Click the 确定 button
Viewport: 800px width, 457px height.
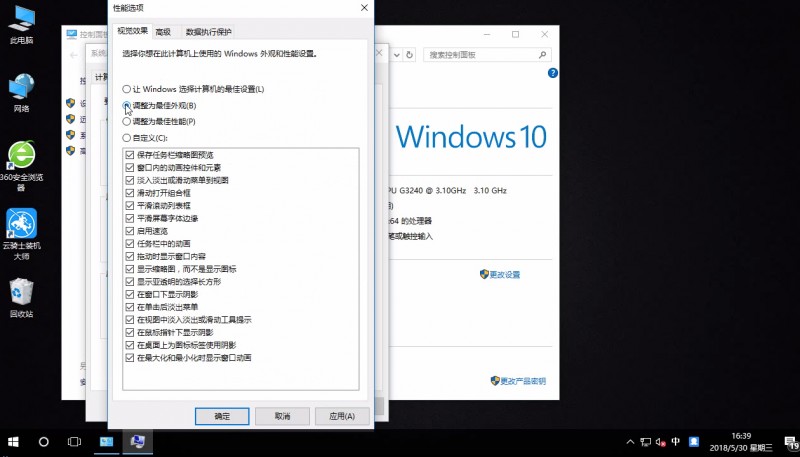pos(222,416)
